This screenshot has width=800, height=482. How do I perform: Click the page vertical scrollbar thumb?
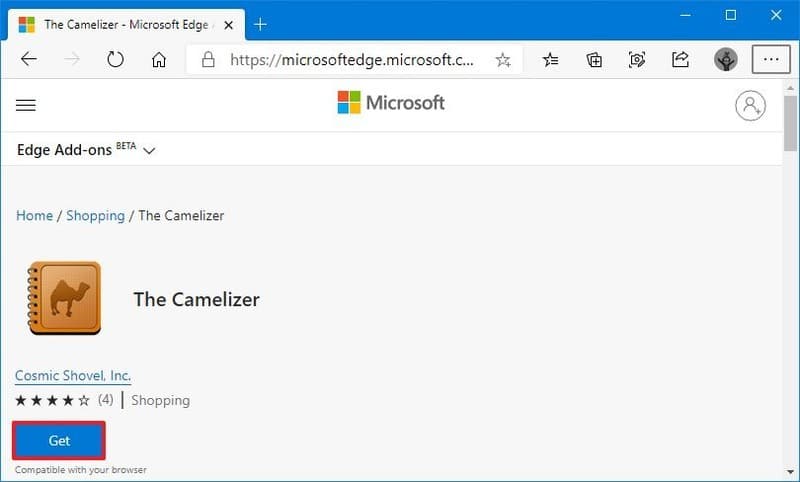(x=790, y=123)
